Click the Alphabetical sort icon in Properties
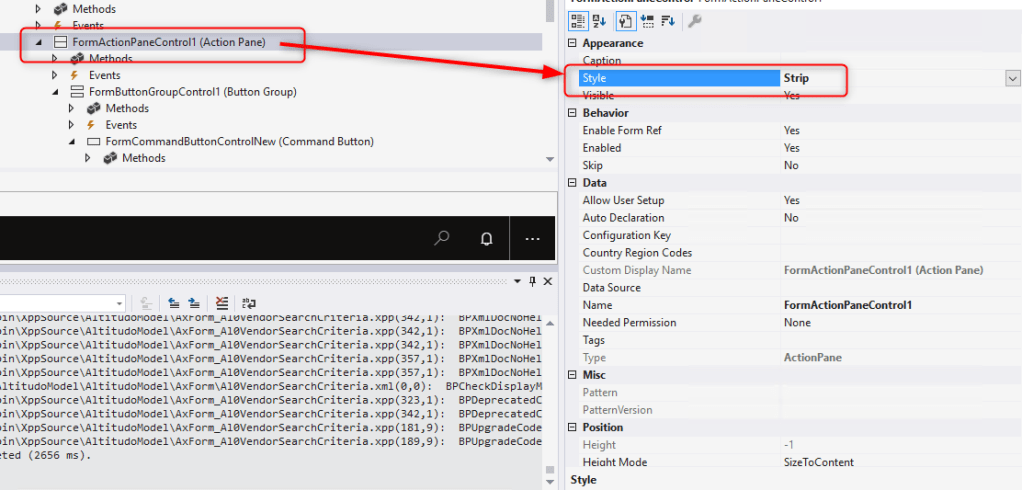1022x490 pixels. coord(600,21)
